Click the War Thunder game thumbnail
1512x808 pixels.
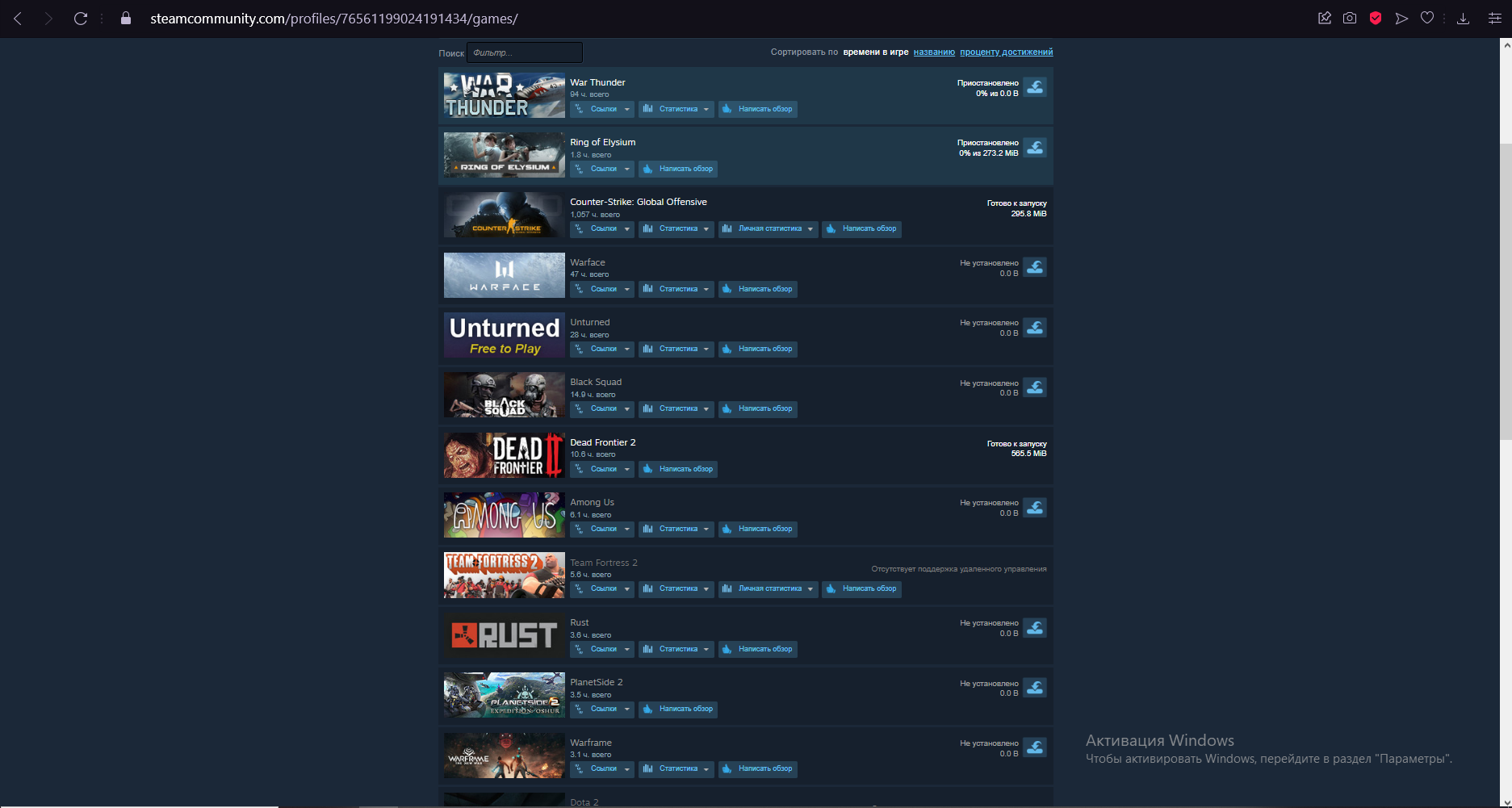coord(505,95)
